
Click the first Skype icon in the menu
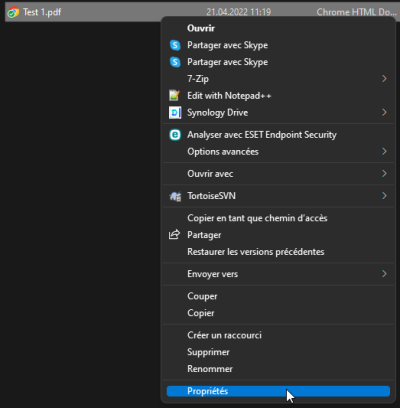point(175,45)
